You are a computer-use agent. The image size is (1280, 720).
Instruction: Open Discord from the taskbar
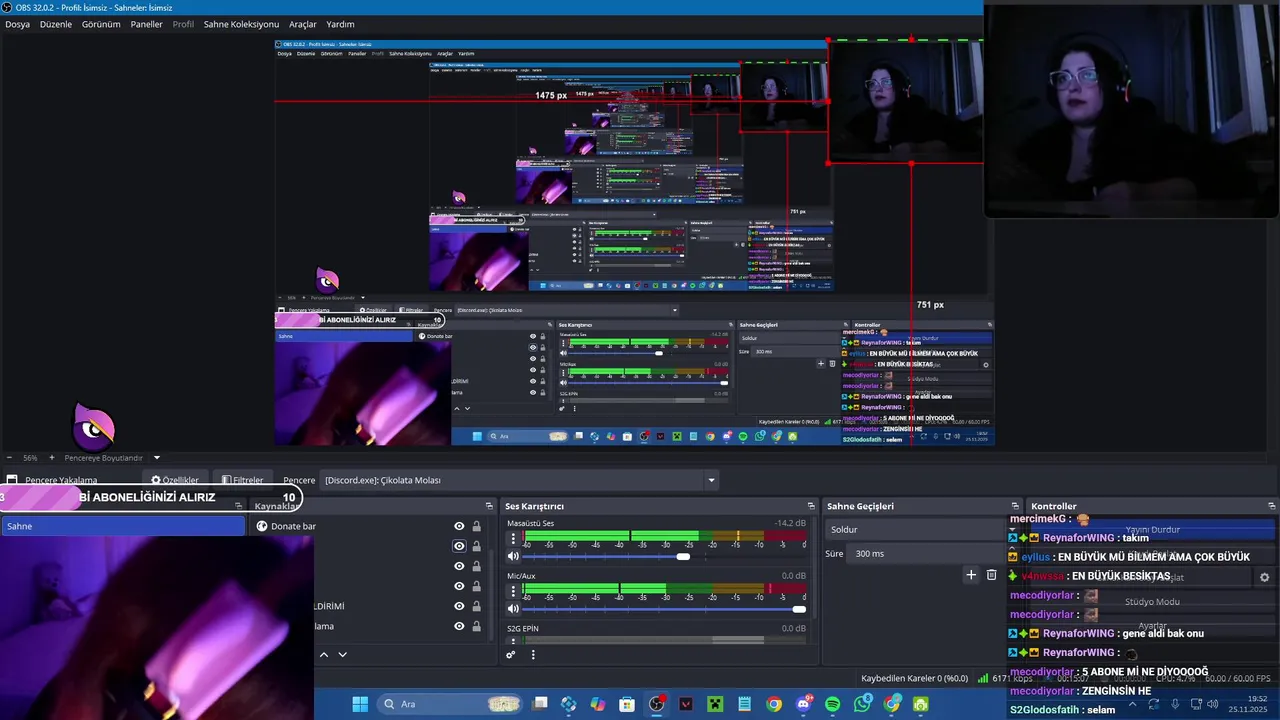804,704
